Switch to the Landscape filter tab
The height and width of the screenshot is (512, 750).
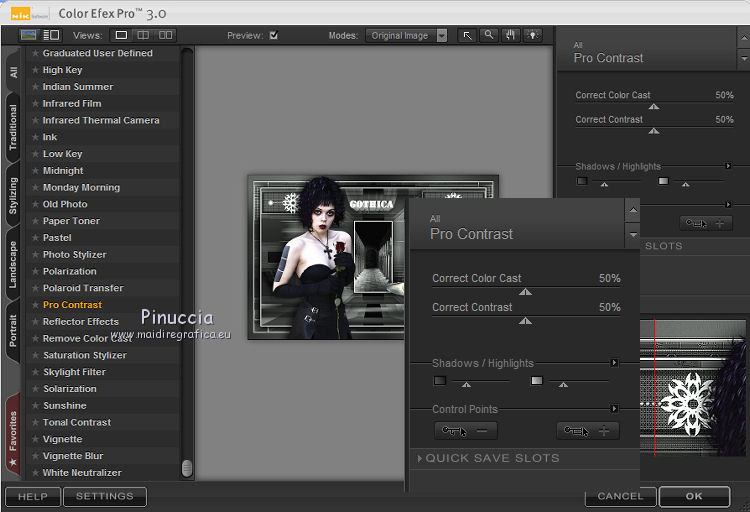point(13,264)
